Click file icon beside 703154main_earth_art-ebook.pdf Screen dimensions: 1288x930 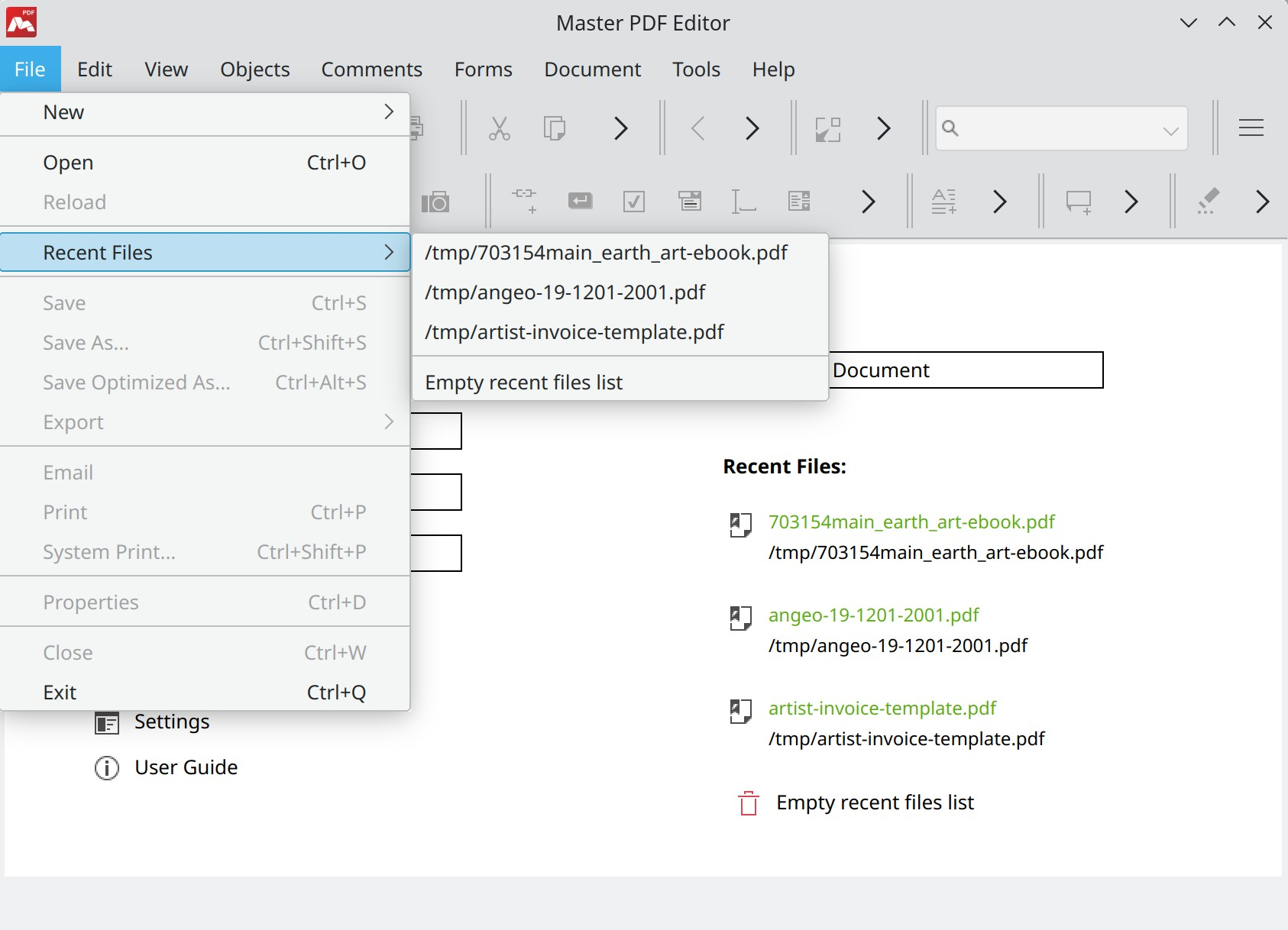[741, 525]
